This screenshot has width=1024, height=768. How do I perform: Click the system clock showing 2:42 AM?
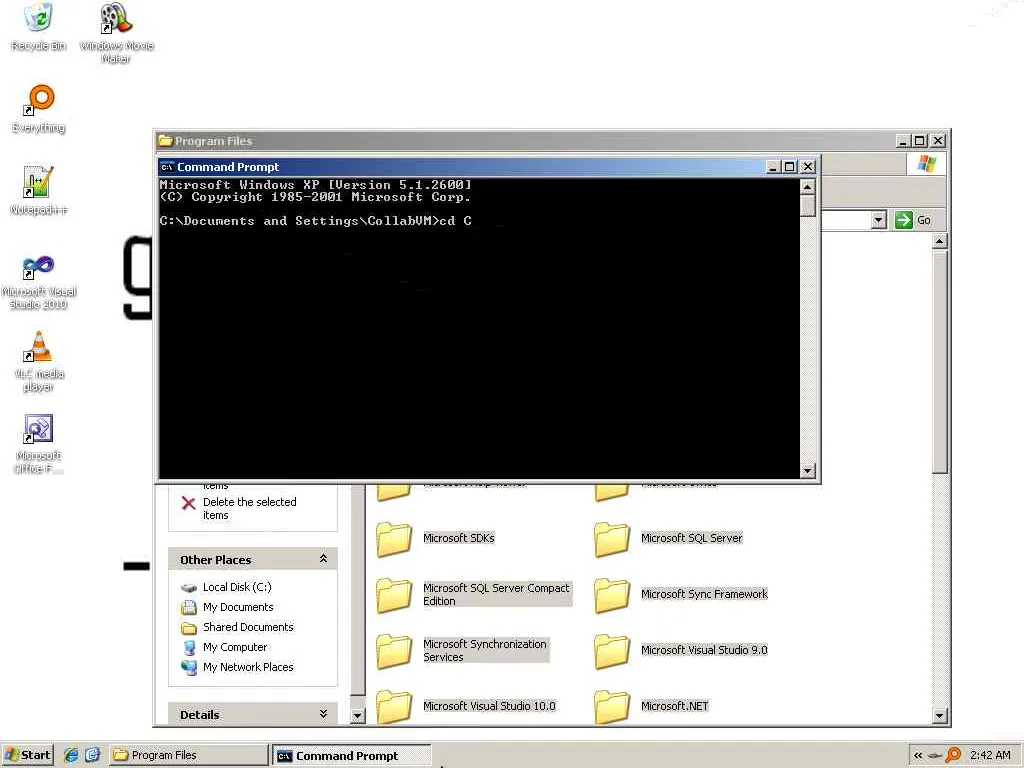[991, 755]
